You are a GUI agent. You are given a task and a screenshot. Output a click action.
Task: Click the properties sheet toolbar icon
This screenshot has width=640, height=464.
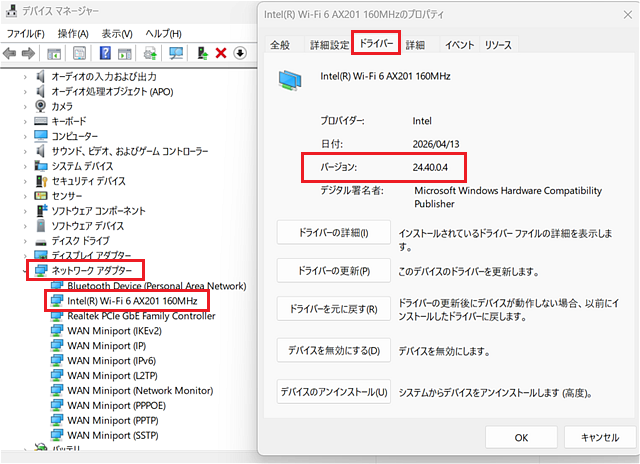tap(79, 53)
